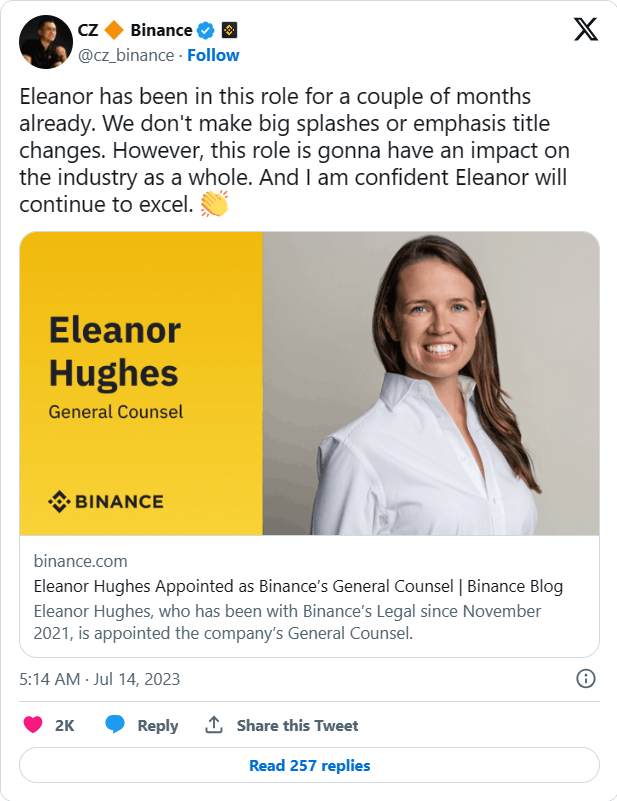Click the Reply label text
This screenshot has width=617, height=801.
157,725
